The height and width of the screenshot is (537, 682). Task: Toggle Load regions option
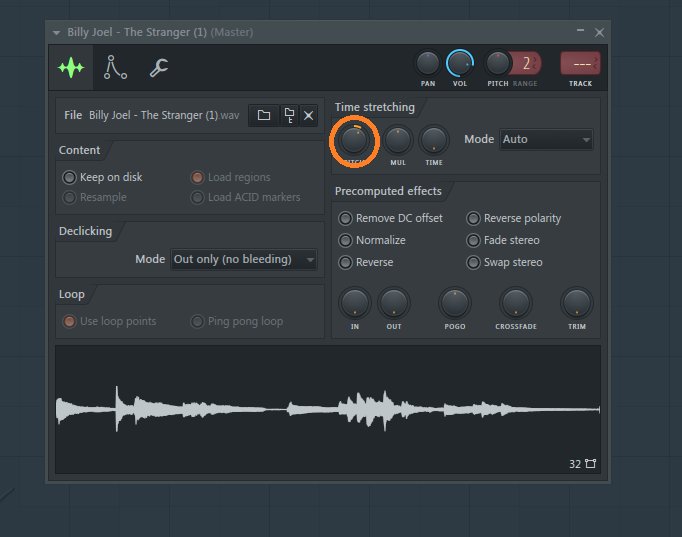pyautogui.click(x=231, y=177)
